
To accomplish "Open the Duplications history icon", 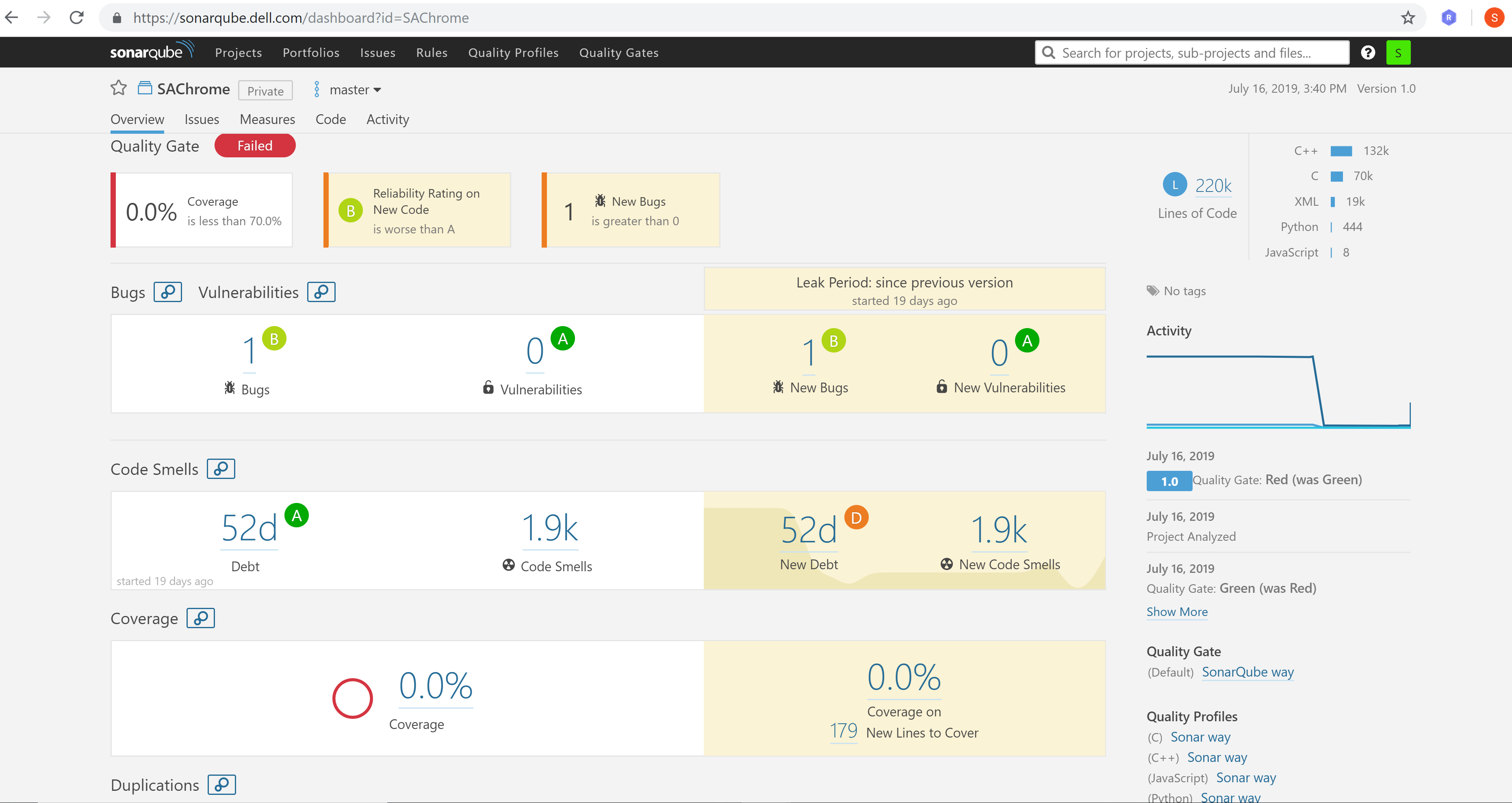I will (x=221, y=785).
